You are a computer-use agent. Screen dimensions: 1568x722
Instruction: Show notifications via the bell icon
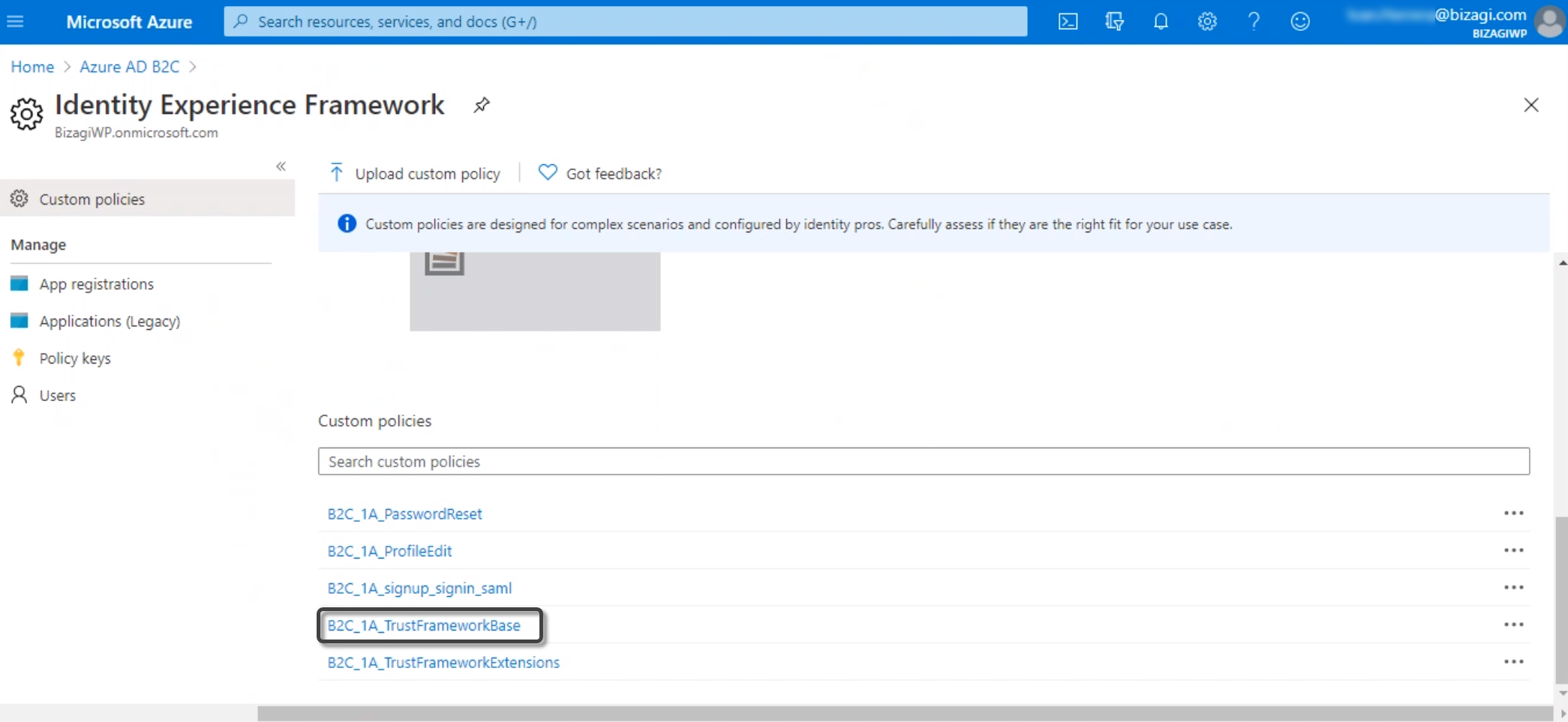(x=1161, y=22)
